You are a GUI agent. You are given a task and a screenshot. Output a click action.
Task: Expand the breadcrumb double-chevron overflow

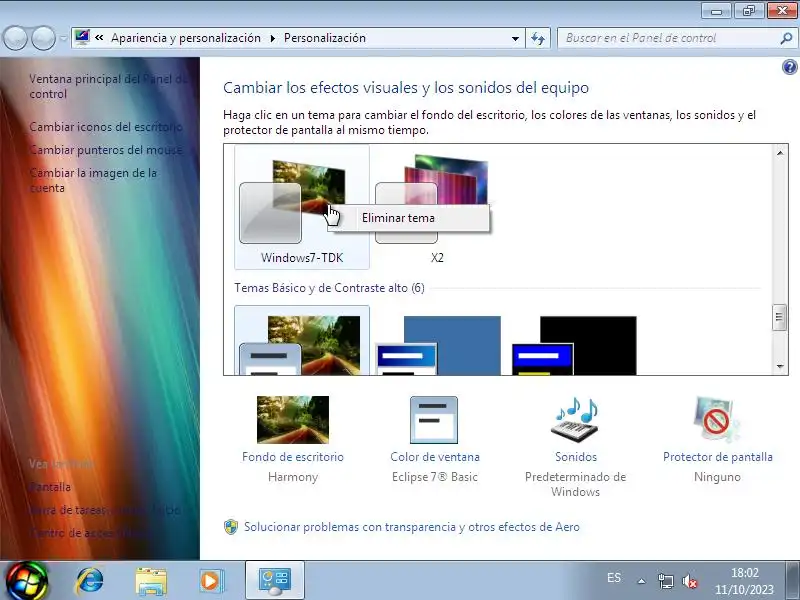99,38
